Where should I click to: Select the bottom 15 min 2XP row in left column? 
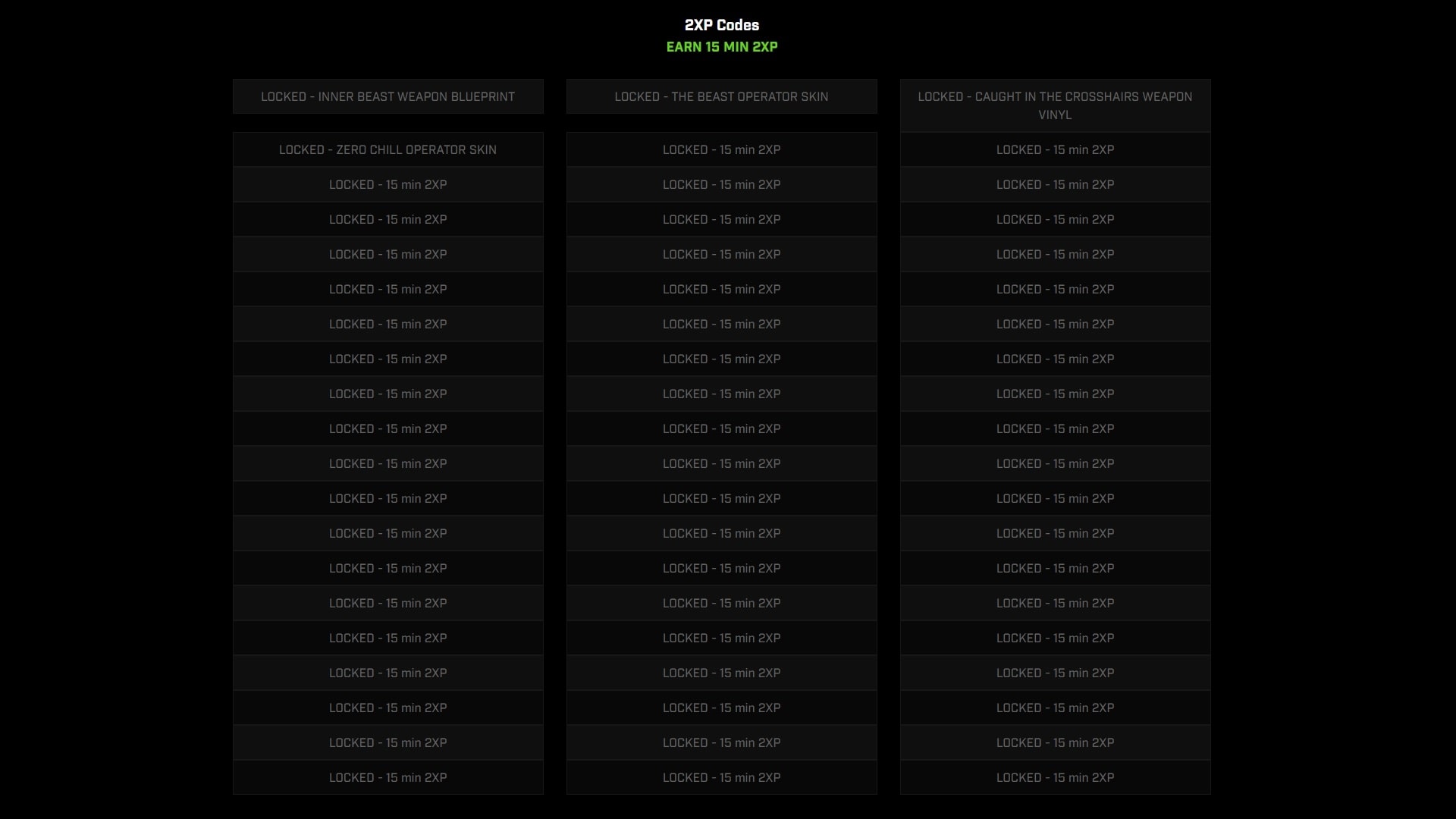pyautogui.click(x=388, y=777)
